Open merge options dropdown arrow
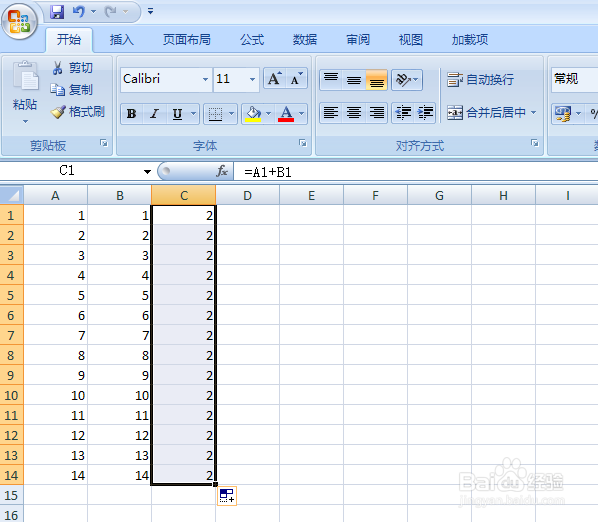The height and width of the screenshot is (522, 598). pos(534,112)
